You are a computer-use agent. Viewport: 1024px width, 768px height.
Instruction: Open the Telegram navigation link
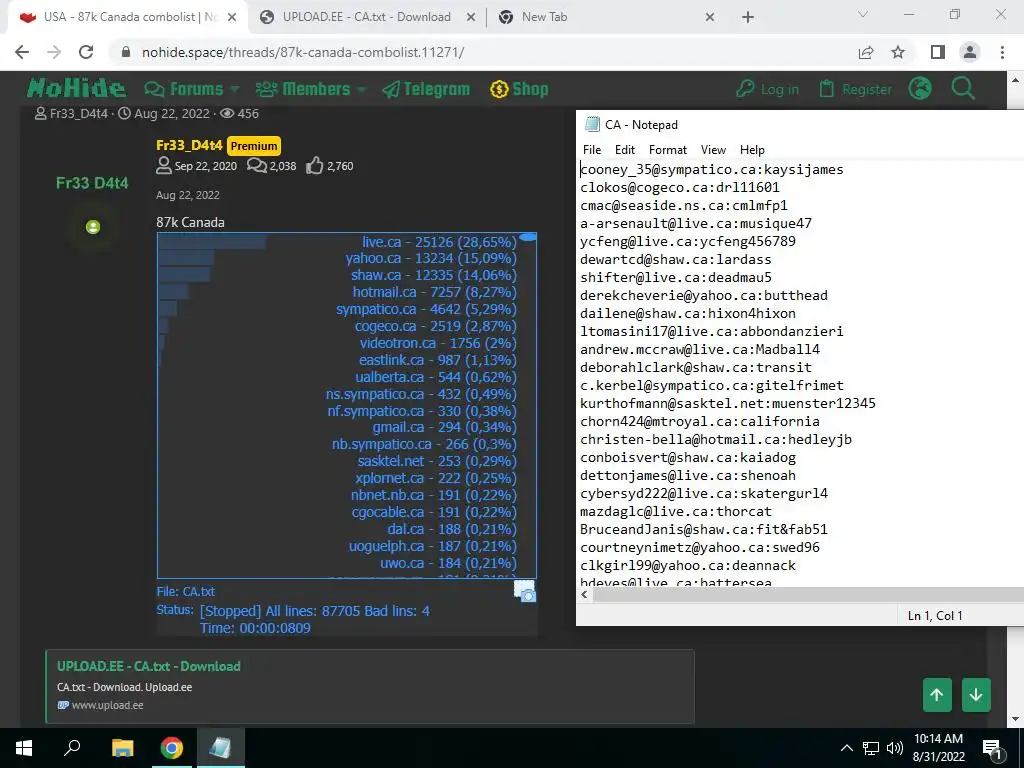coord(426,89)
